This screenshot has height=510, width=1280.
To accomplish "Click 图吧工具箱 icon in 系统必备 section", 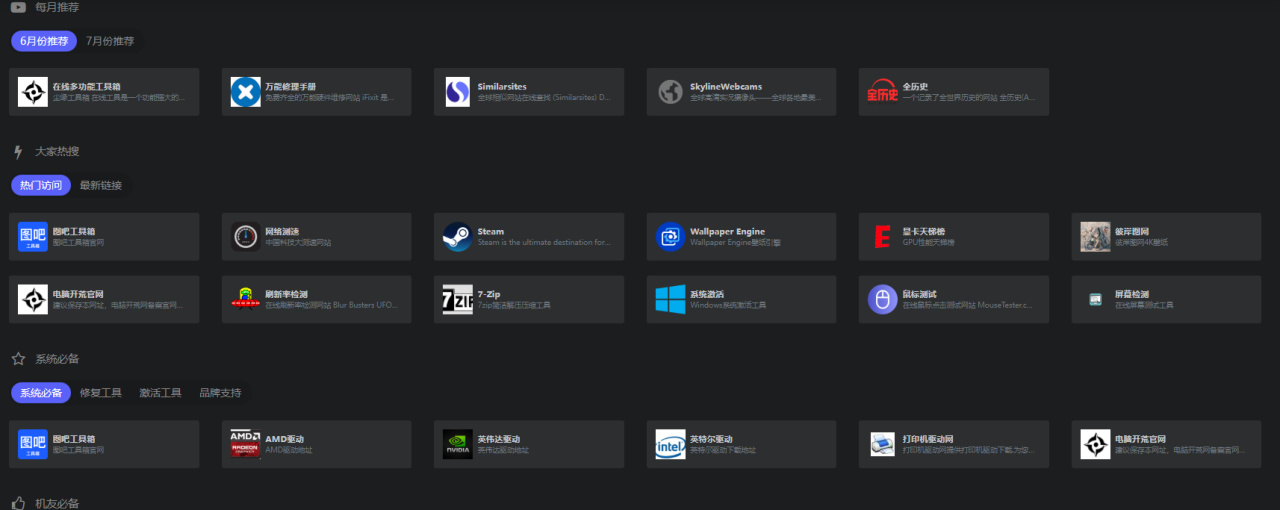I will (33, 444).
